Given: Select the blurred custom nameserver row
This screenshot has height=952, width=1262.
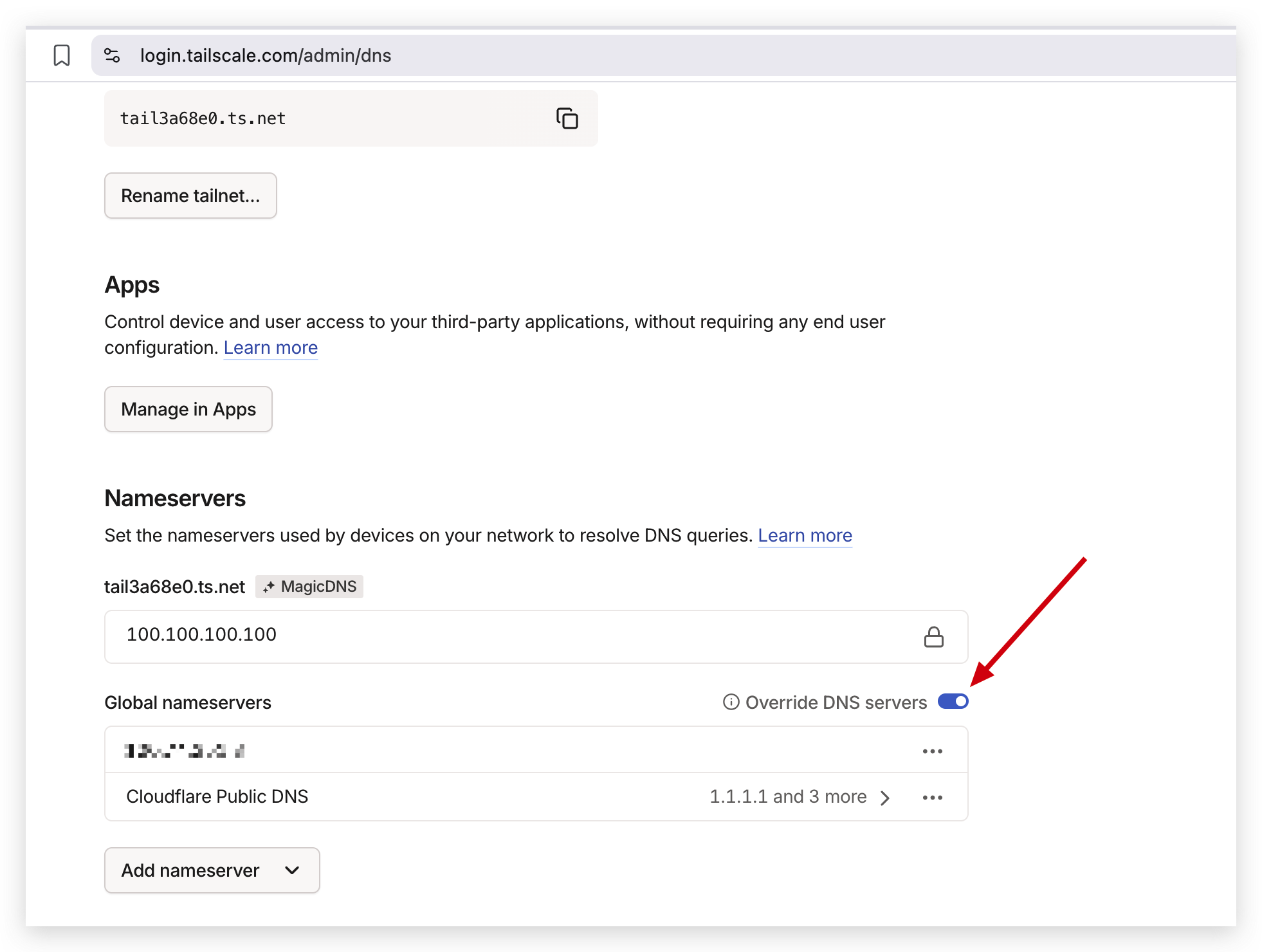Looking at the screenshot, I should point(450,750).
